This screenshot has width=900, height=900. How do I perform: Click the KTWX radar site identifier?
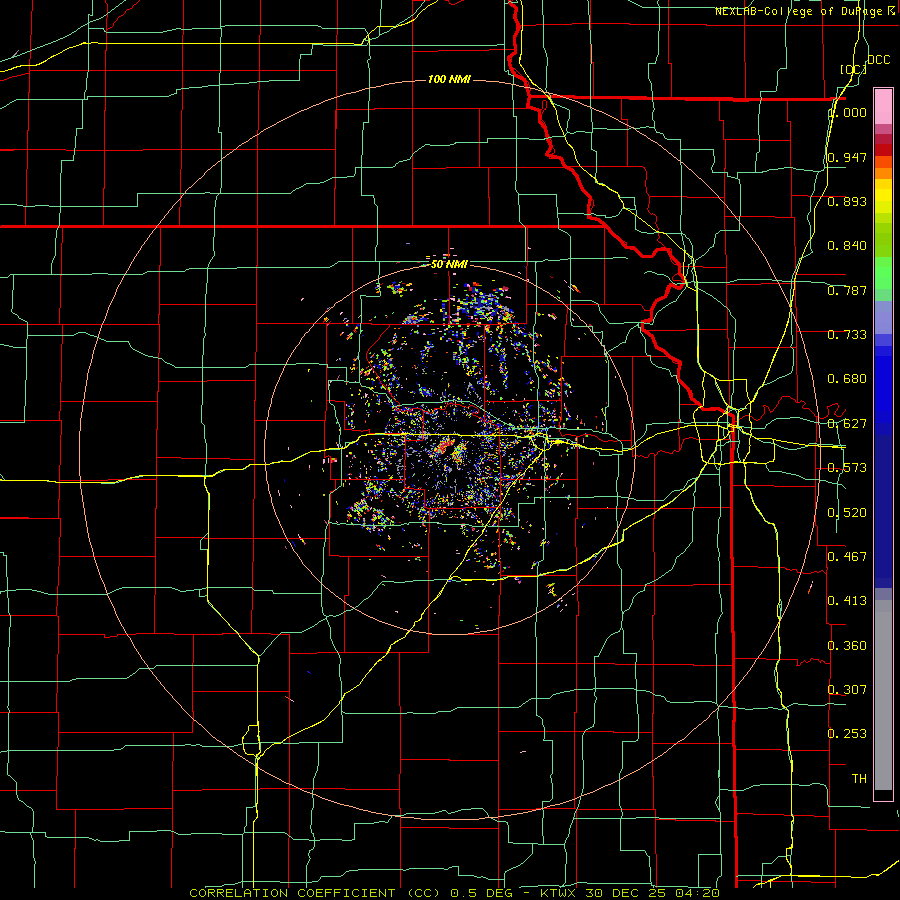tap(558, 893)
